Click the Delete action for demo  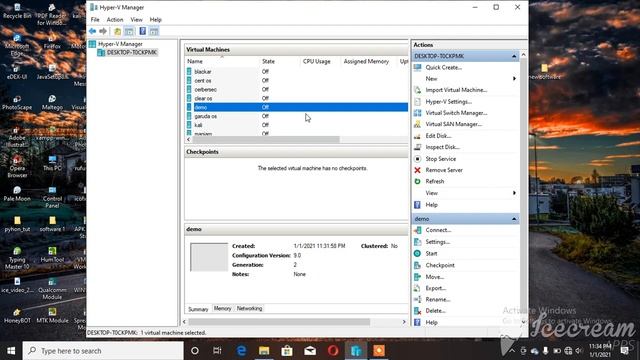436,311
